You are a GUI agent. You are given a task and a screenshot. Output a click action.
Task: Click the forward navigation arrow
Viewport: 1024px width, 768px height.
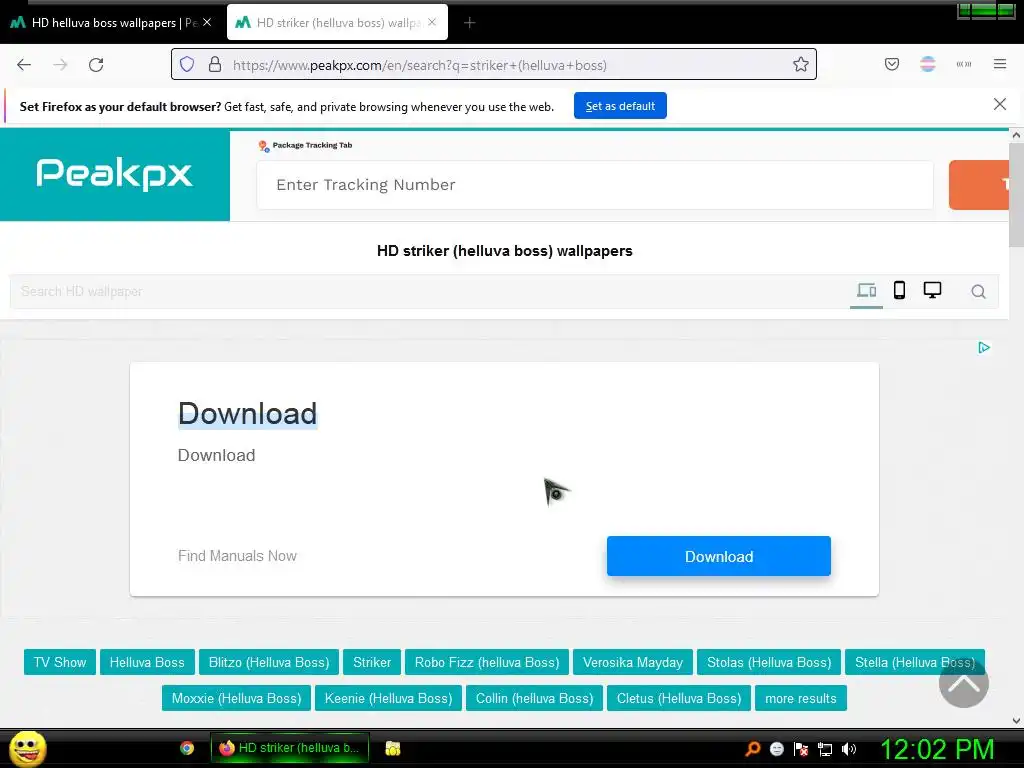point(60,65)
